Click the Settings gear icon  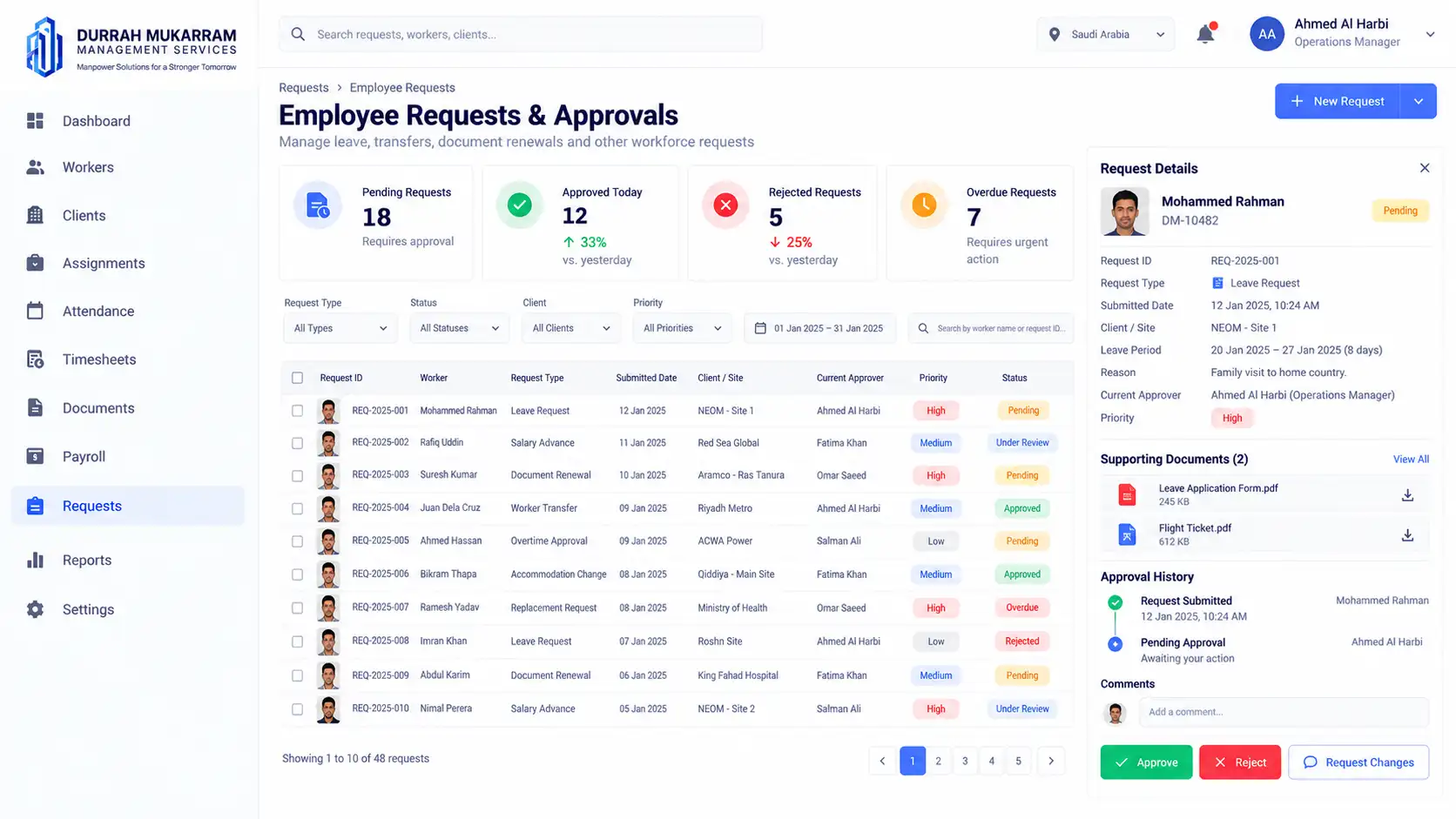tap(35, 609)
